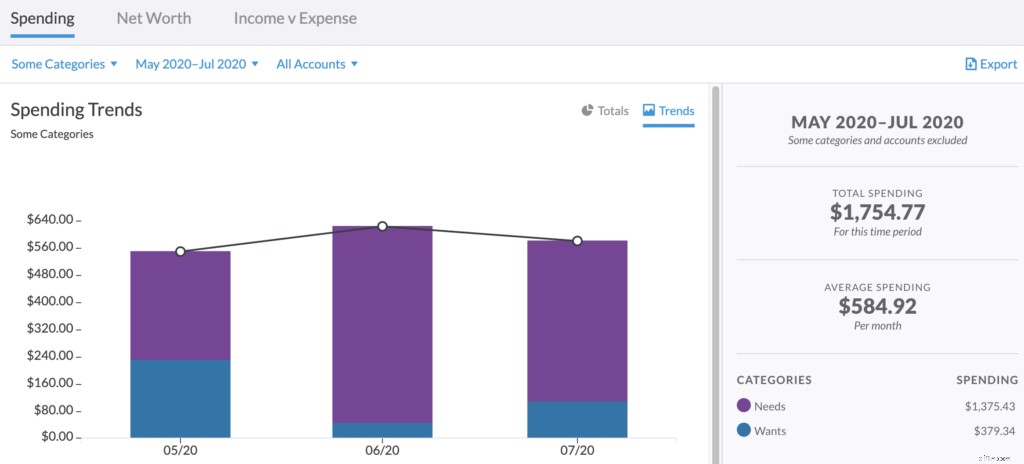Open the May 2020–Jul 2020 date dropdown
Screen dimensions: 1024x464
click(x=197, y=64)
